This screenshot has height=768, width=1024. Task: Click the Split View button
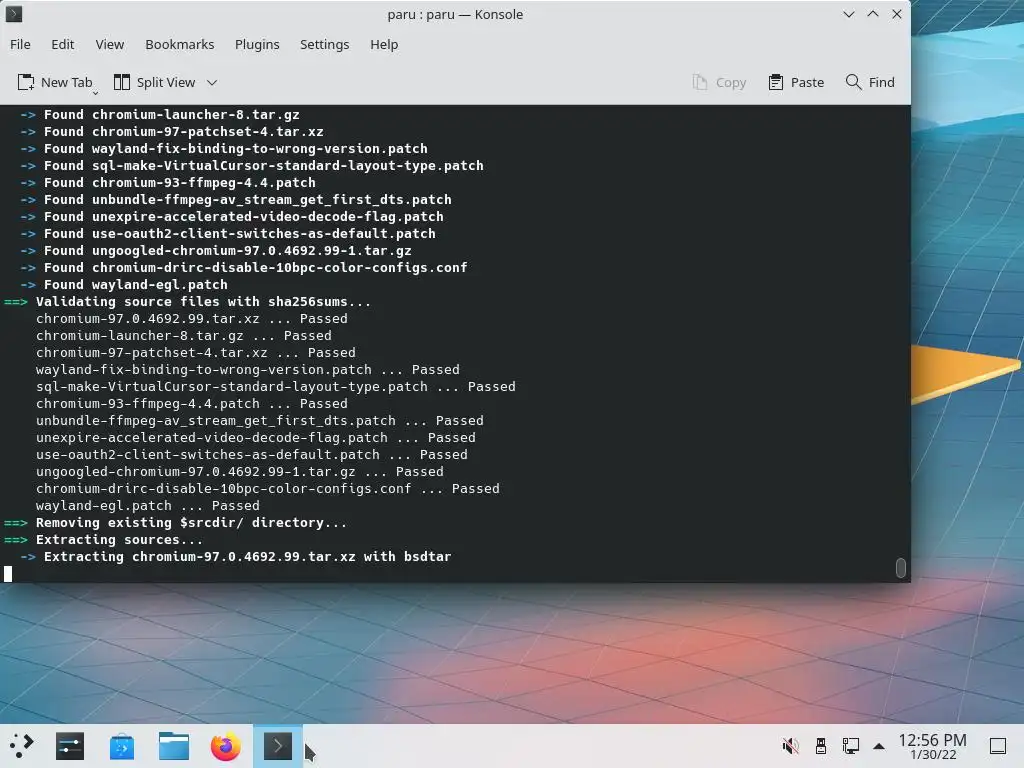155,82
